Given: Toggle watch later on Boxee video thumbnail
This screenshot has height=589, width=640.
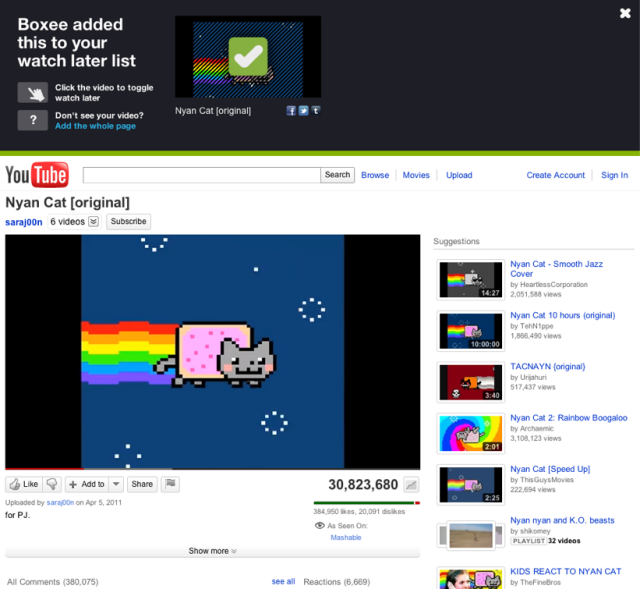Looking at the screenshot, I should (x=248, y=57).
